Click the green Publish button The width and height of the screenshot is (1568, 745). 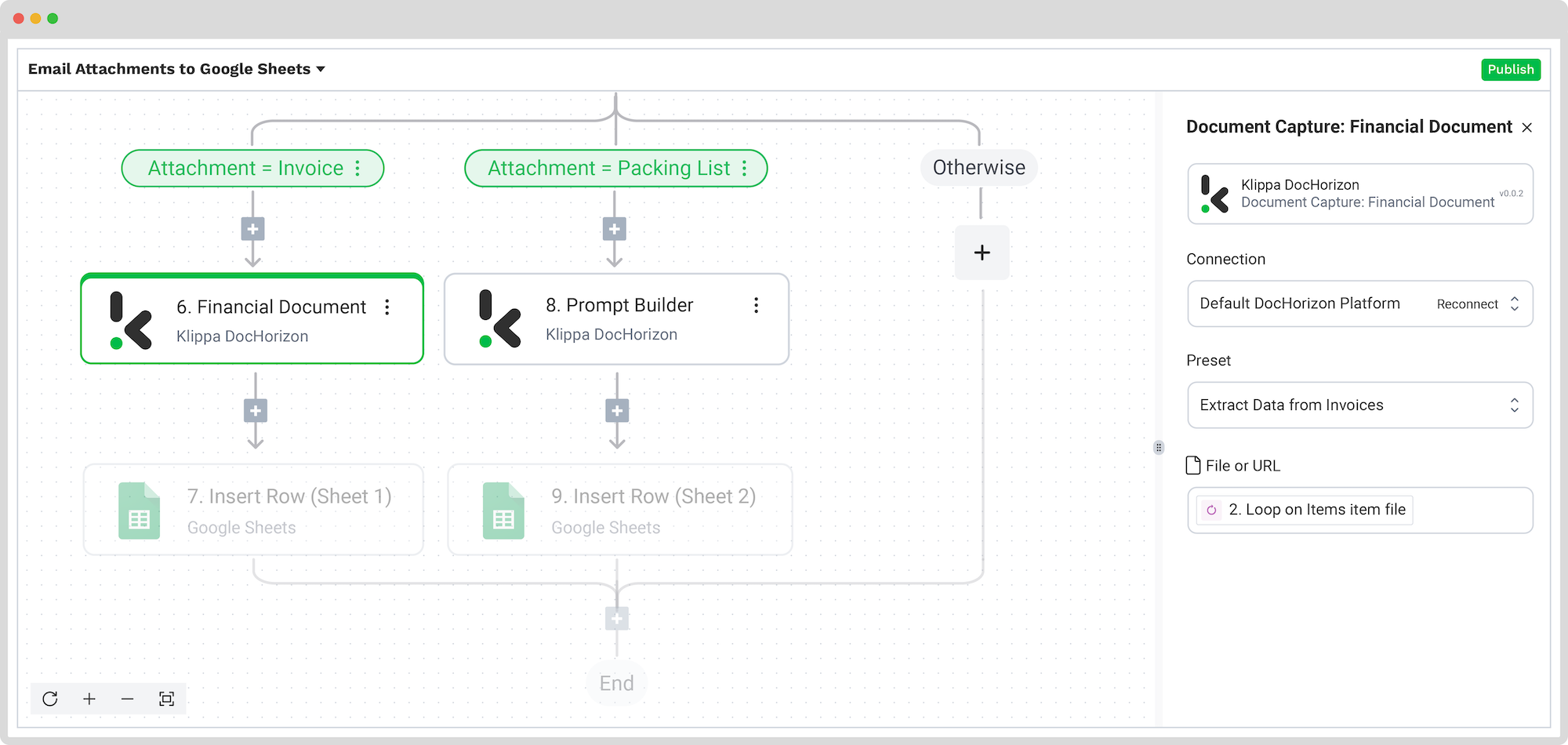click(x=1510, y=69)
